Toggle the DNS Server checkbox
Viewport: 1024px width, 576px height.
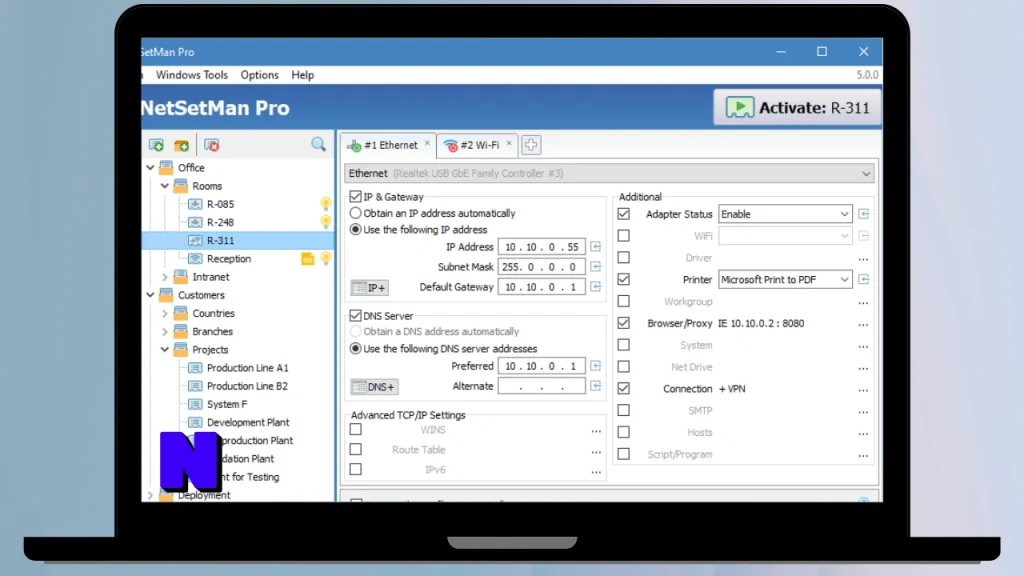[x=355, y=315]
